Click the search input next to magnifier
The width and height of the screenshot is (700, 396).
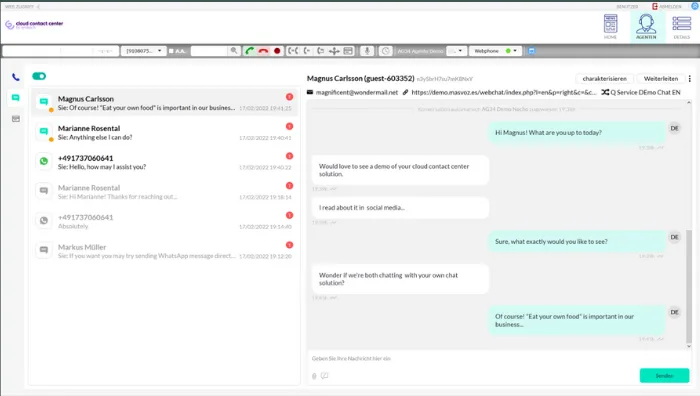209,51
